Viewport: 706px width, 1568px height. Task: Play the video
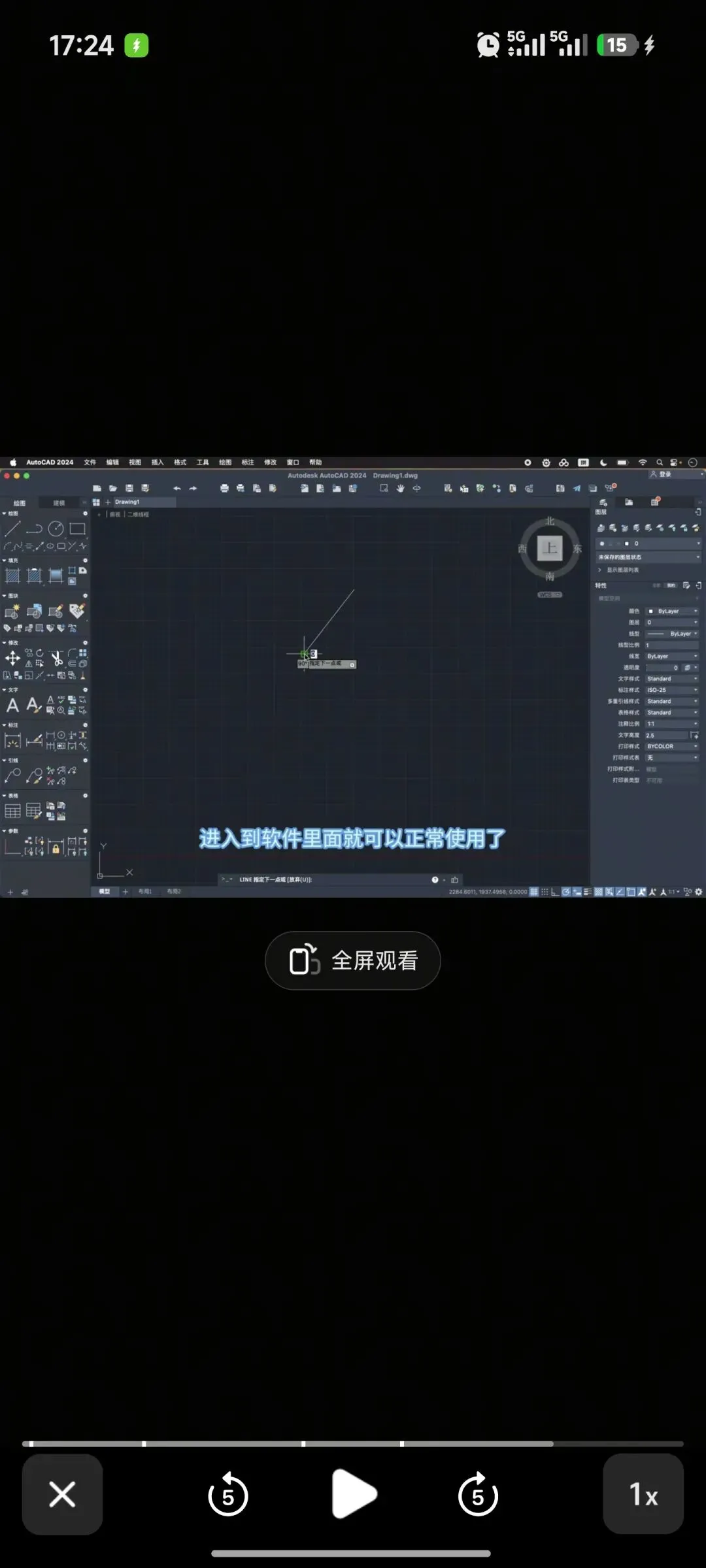coord(353,1494)
